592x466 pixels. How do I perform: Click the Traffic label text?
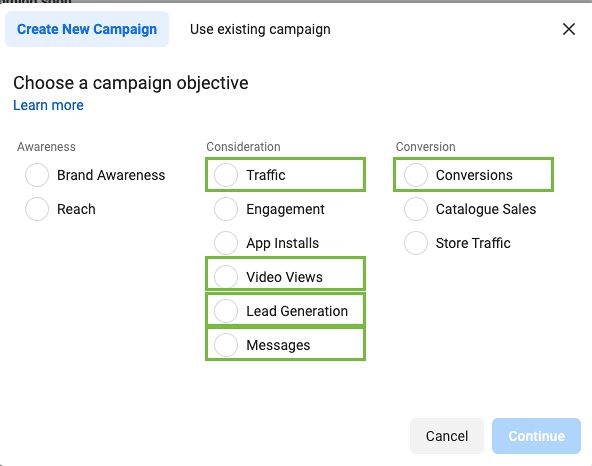(266, 175)
